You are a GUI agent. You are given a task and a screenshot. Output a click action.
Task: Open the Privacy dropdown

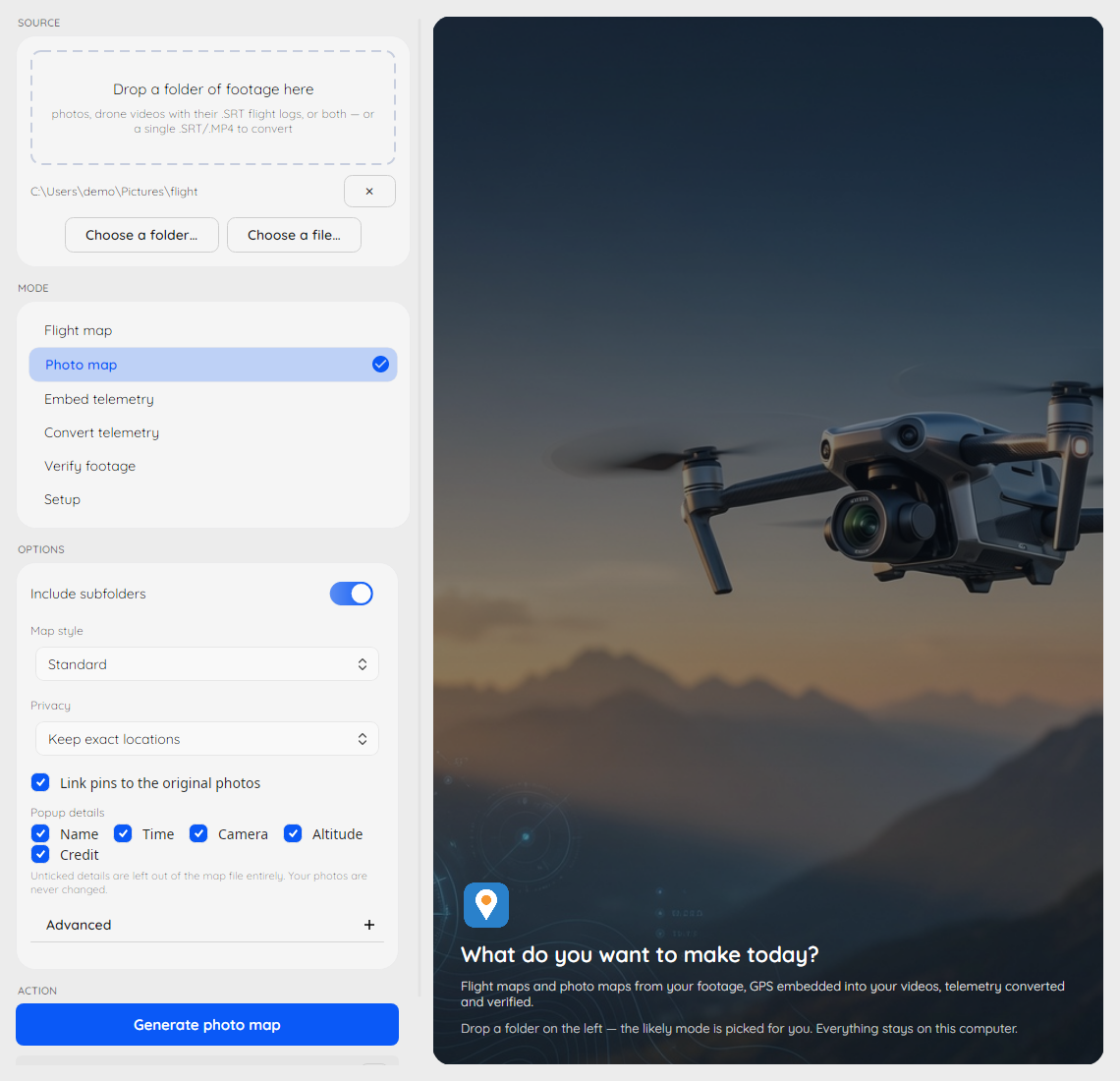coord(207,739)
